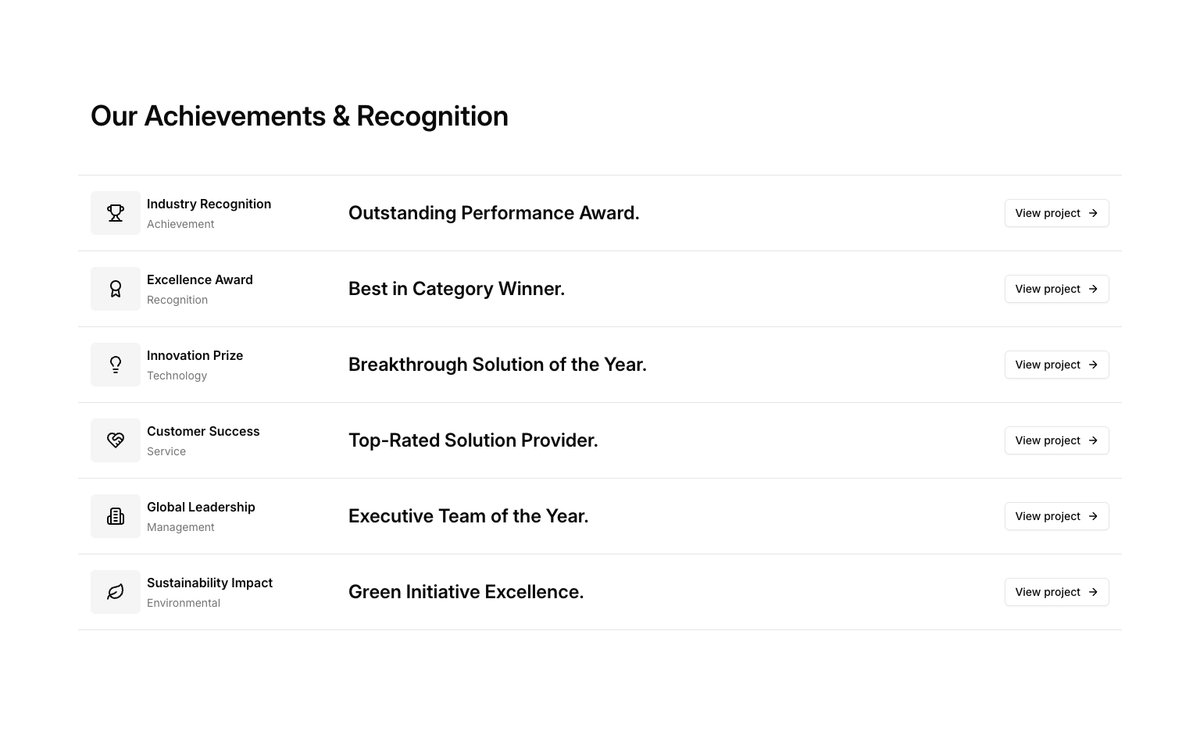
Task: Click arrow in Outstanding Performance View project button
Action: [x=1093, y=213]
